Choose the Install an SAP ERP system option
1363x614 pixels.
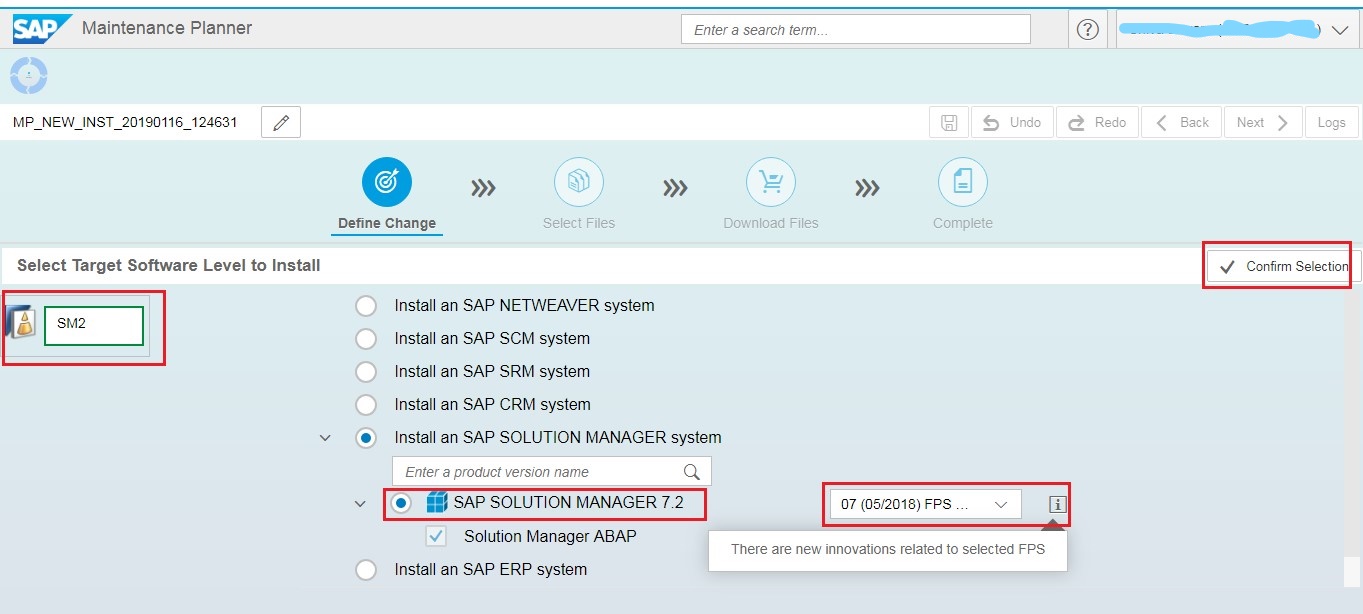tap(365, 569)
